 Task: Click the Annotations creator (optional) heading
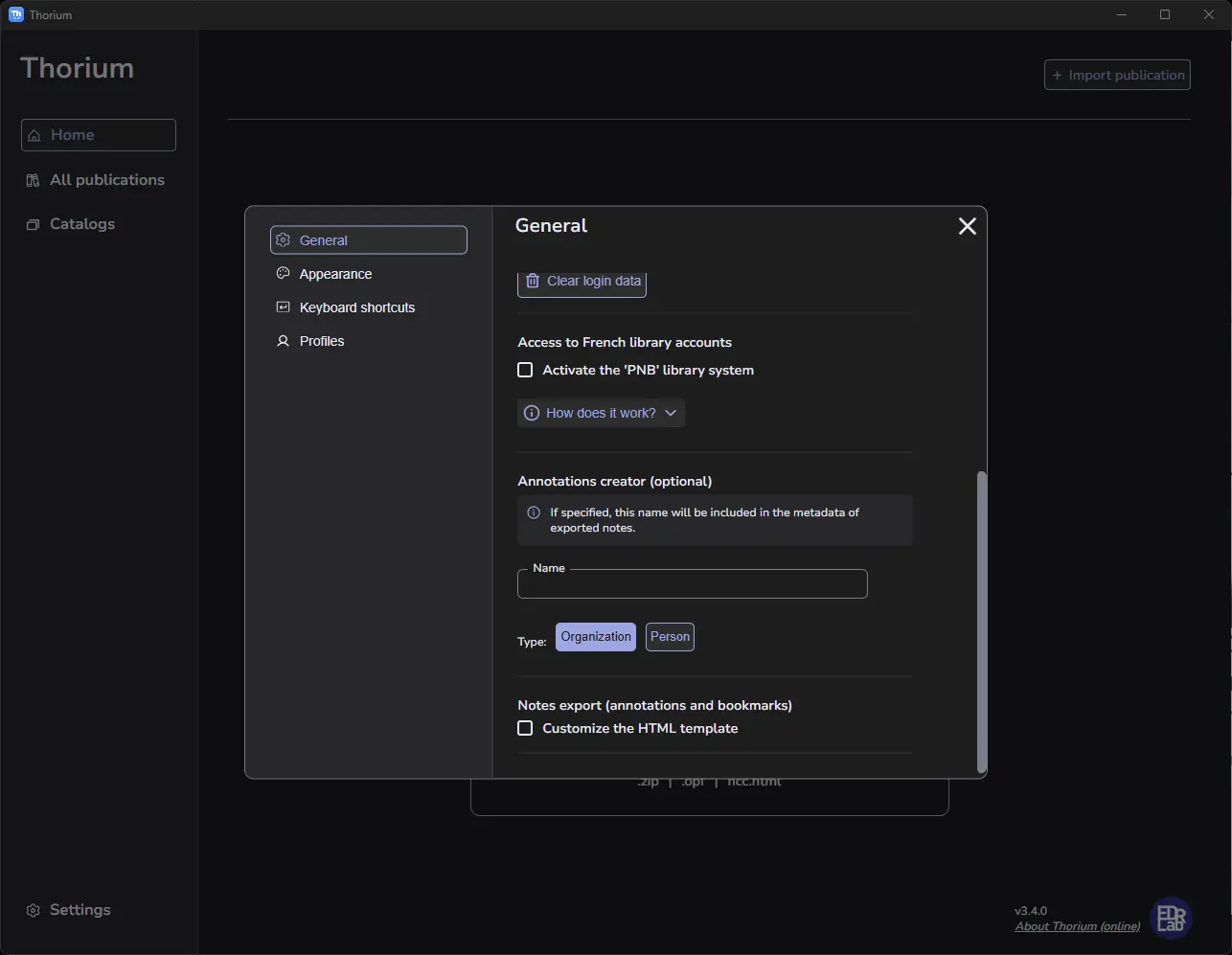[x=615, y=481]
